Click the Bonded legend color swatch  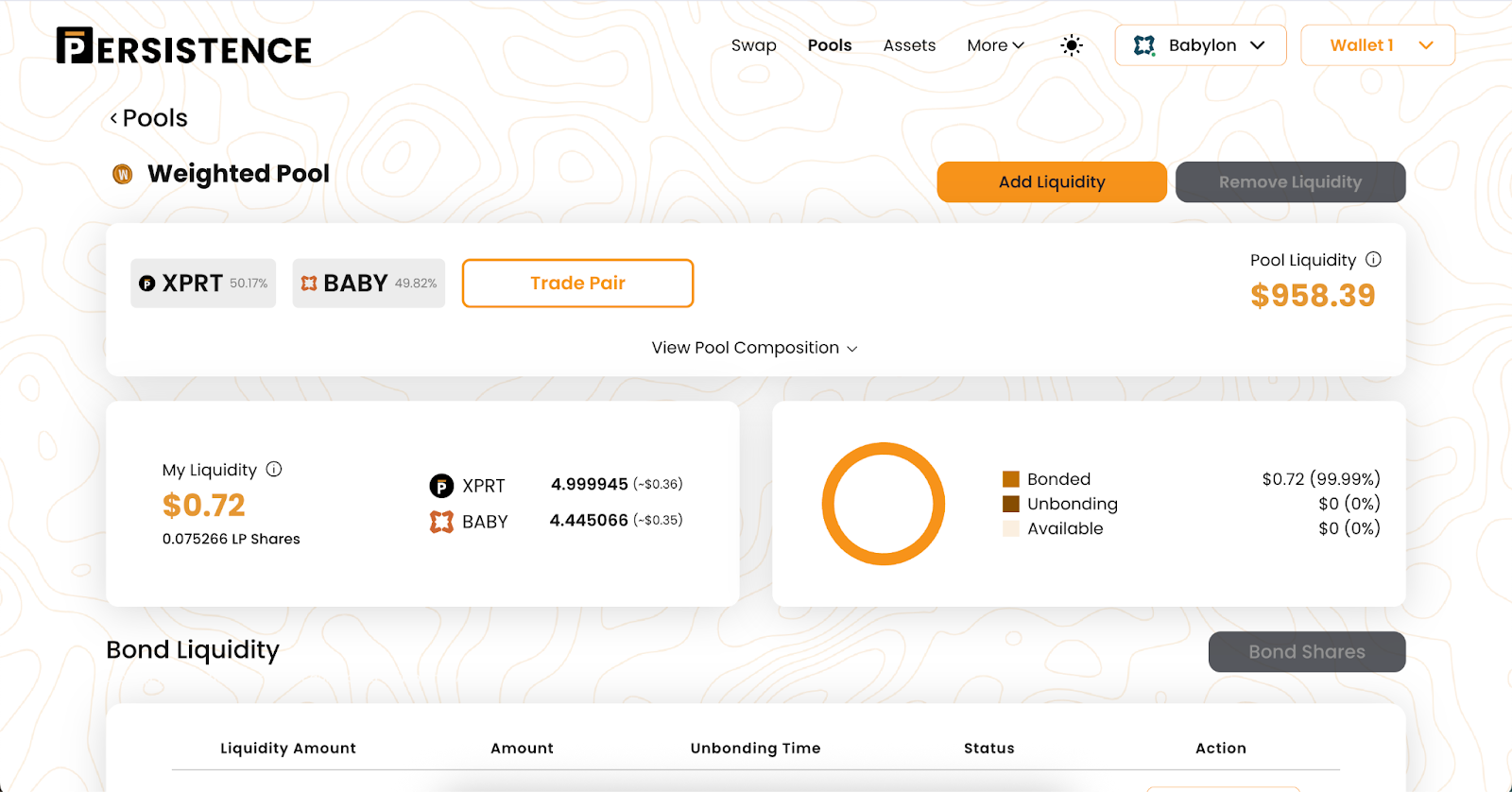(x=1011, y=479)
